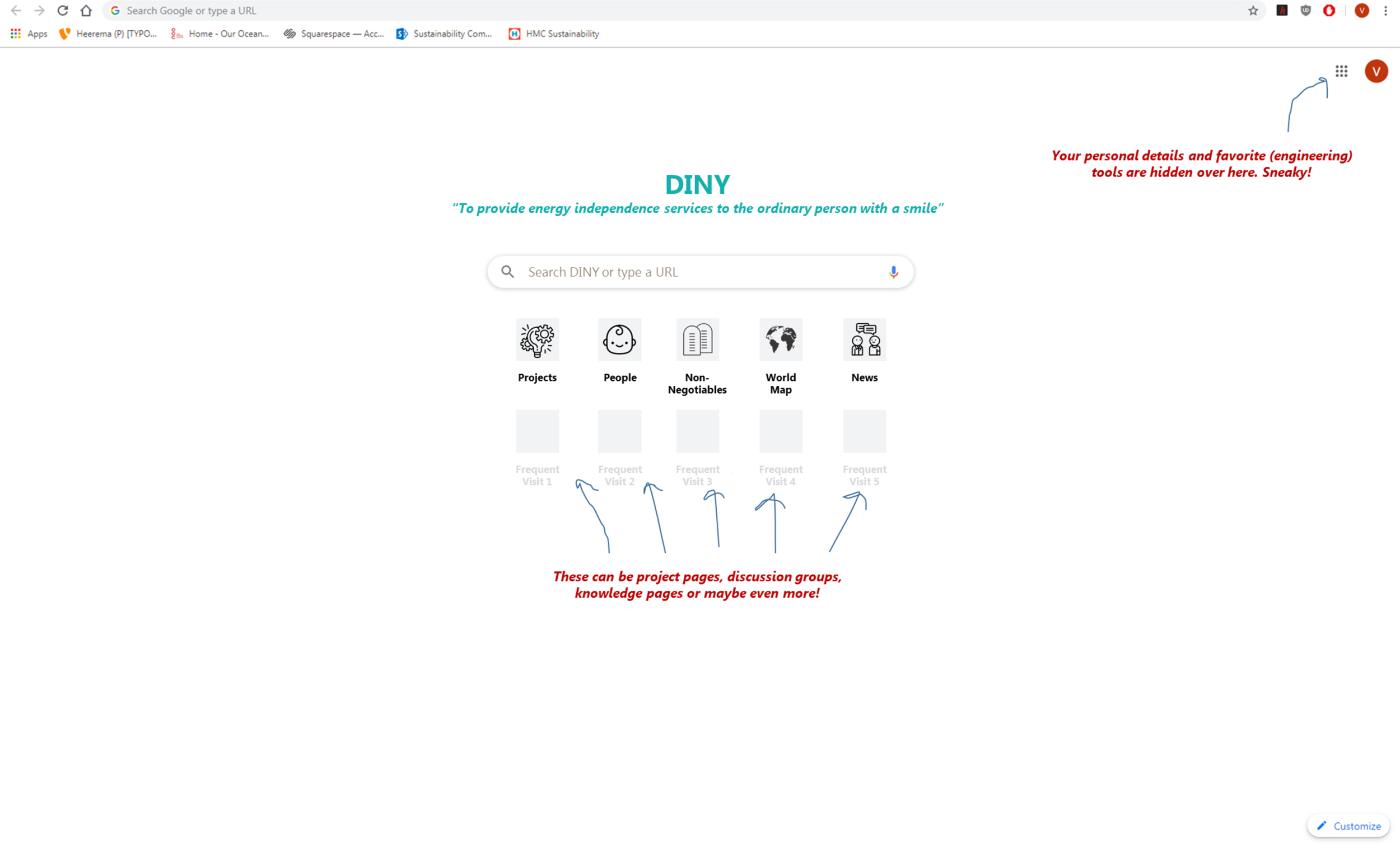Select the Frequent Visit 1 placeholder tile

click(537, 431)
